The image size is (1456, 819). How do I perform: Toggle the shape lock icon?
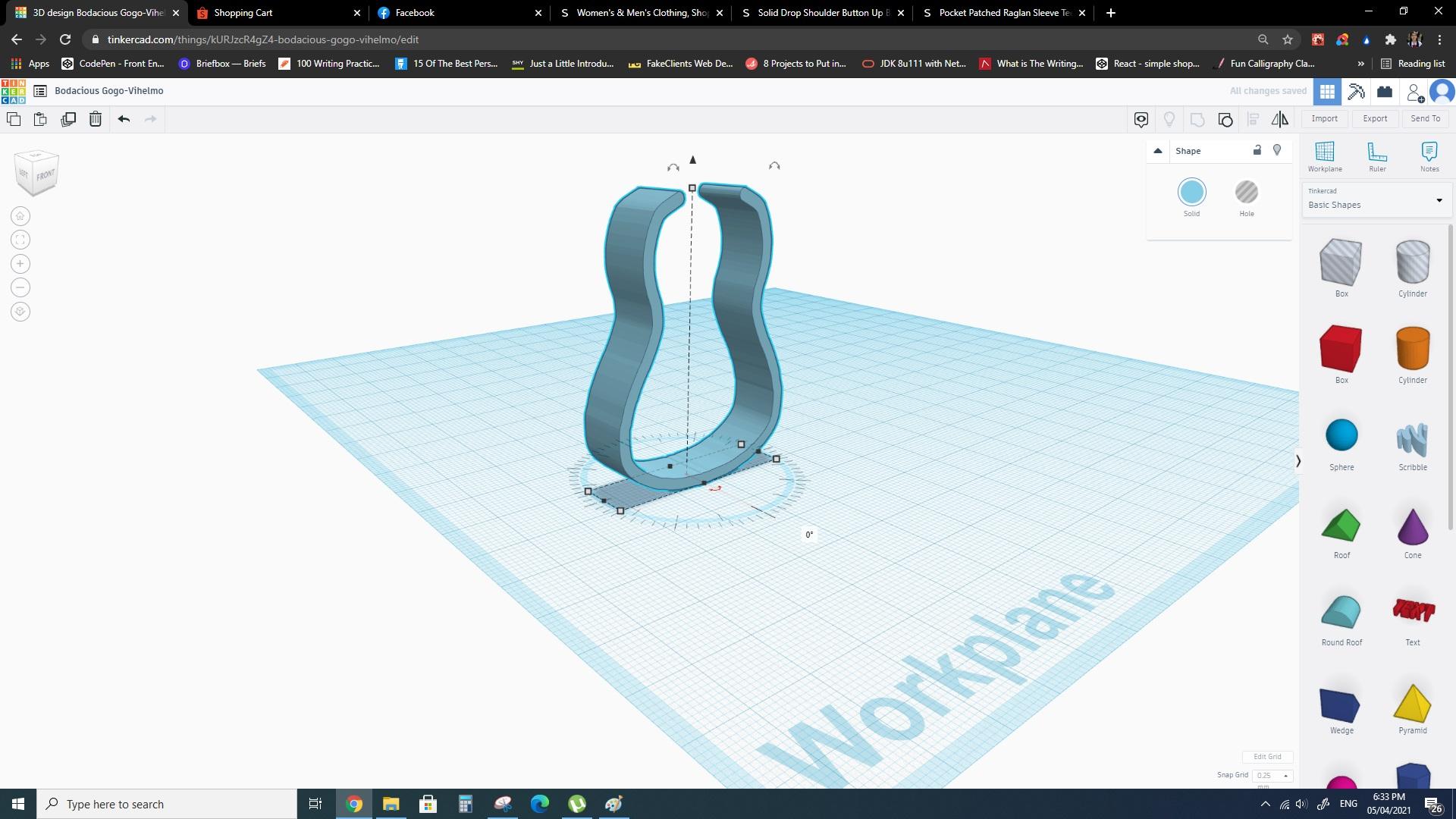tap(1257, 150)
